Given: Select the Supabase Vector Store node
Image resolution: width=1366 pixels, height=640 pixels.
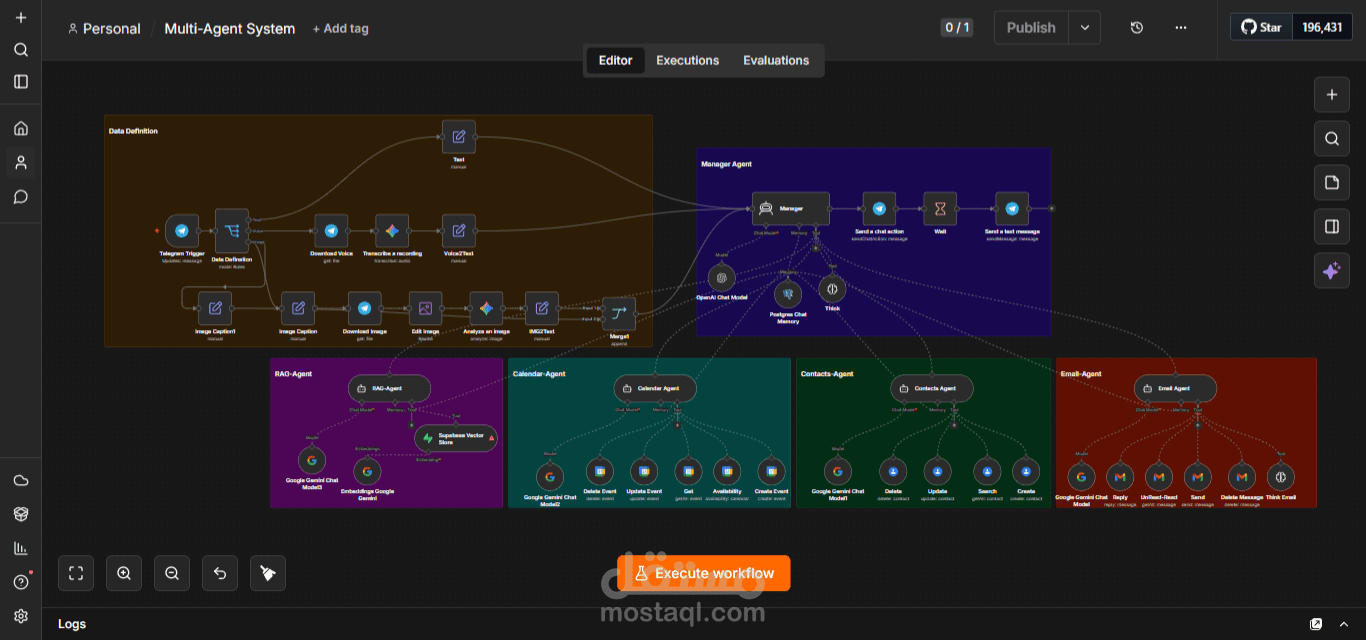Looking at the screenshot, I should click(456, 438).
